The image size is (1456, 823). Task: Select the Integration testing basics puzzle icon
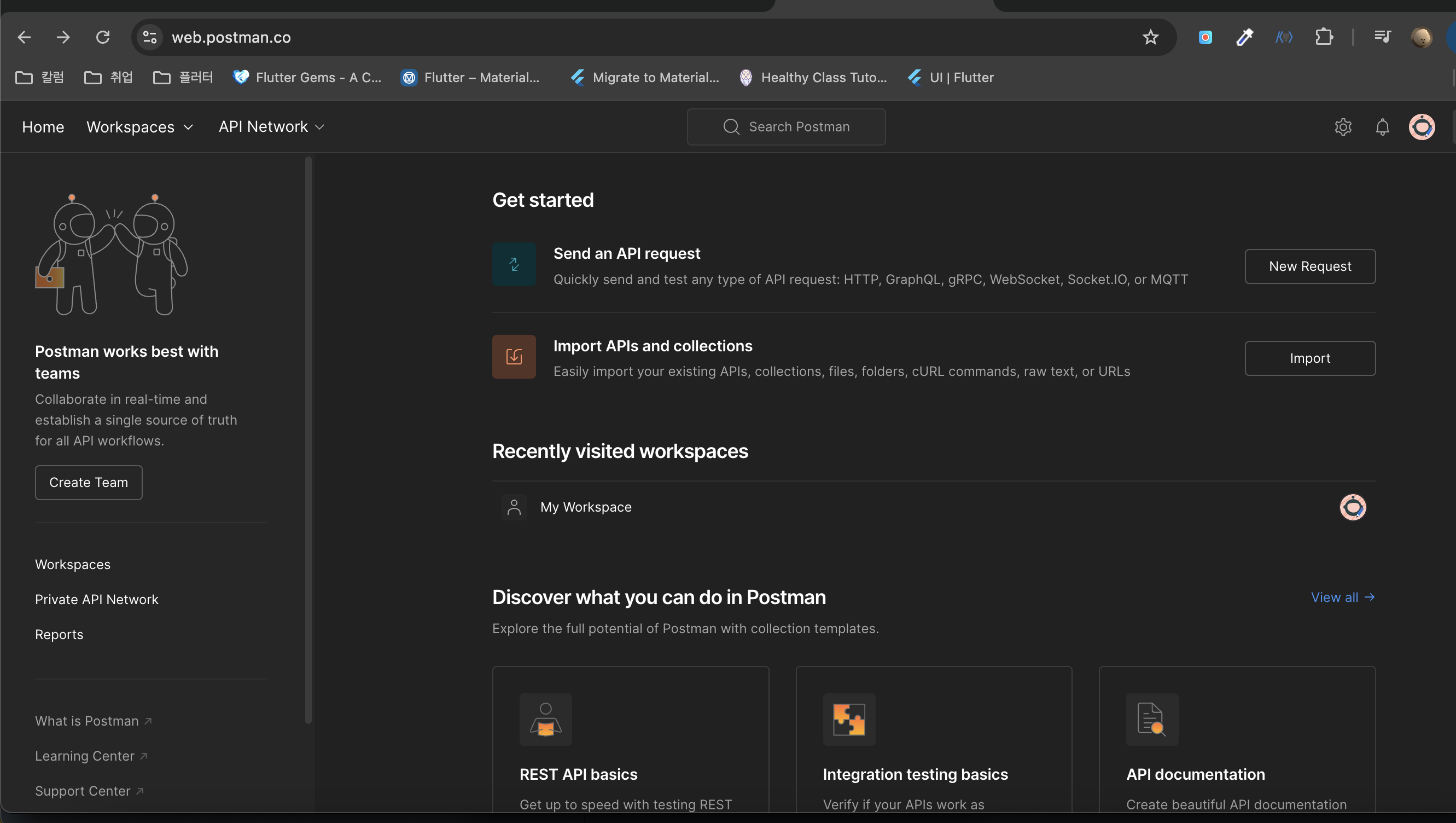pos(849,719)
